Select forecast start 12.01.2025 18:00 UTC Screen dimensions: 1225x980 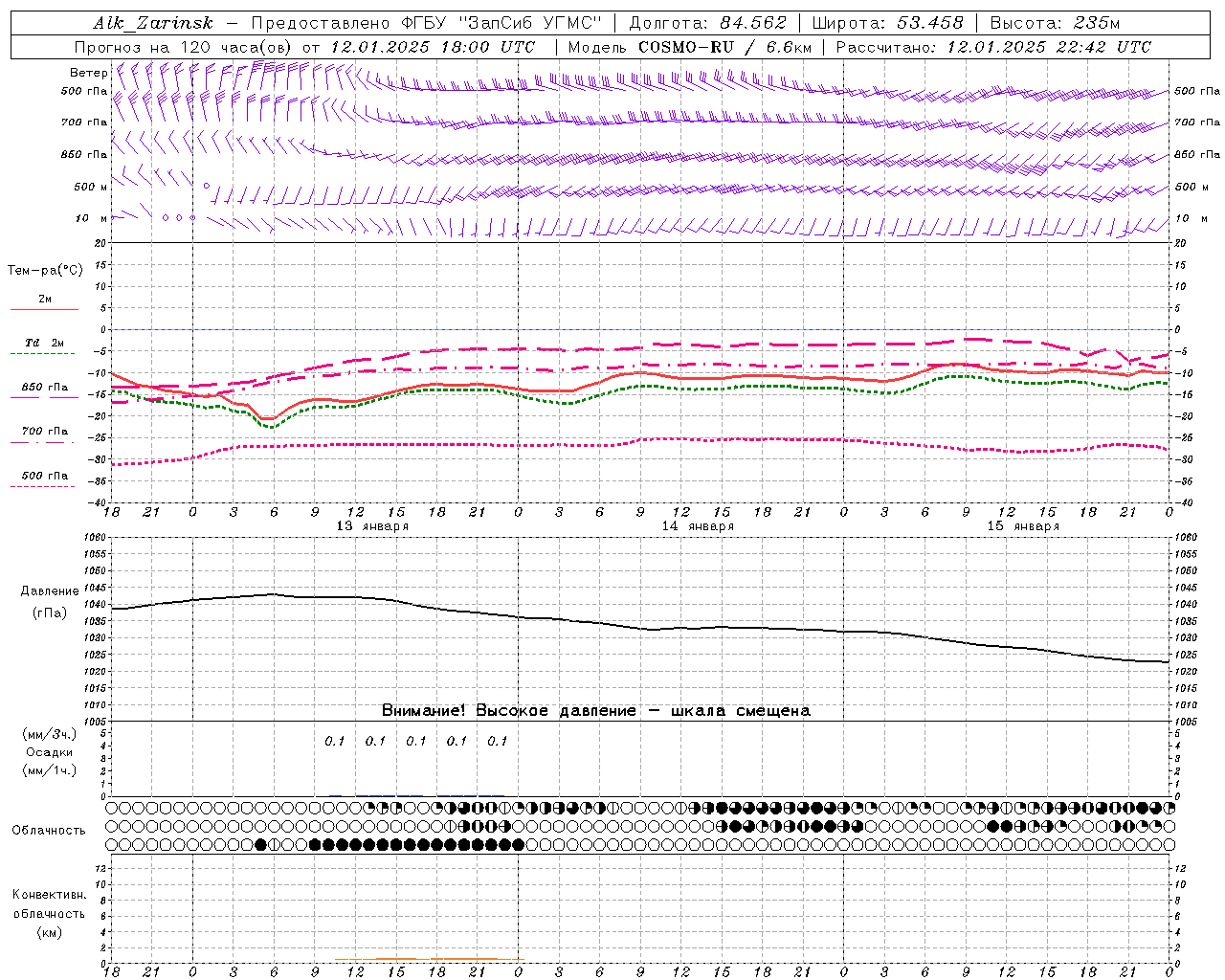click(x=433, y=47)
